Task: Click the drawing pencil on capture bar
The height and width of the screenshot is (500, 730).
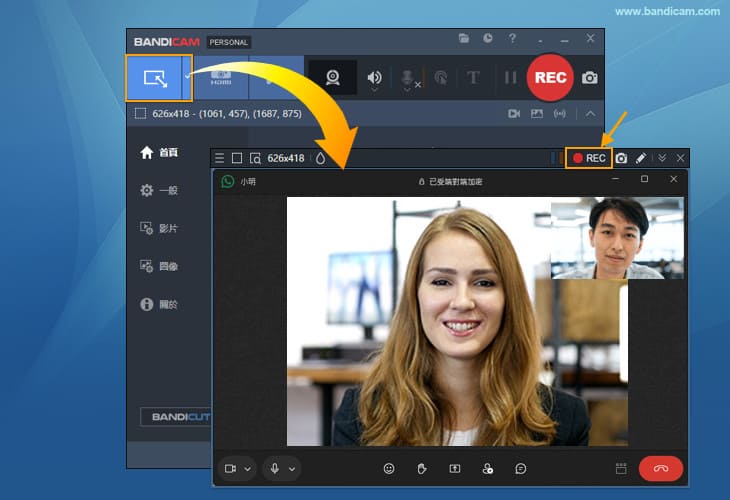Action: coord(641,158)
